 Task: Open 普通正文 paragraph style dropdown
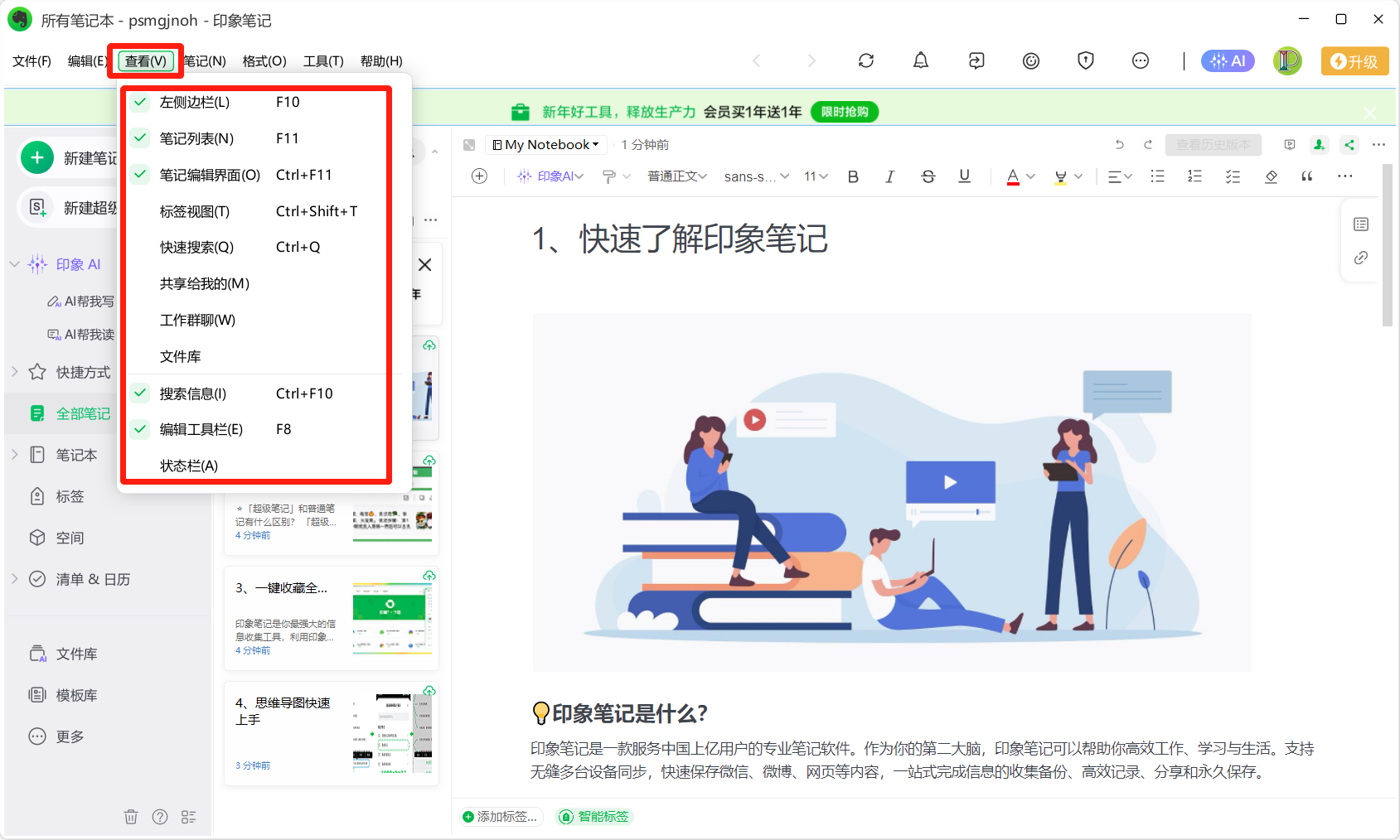677,176
